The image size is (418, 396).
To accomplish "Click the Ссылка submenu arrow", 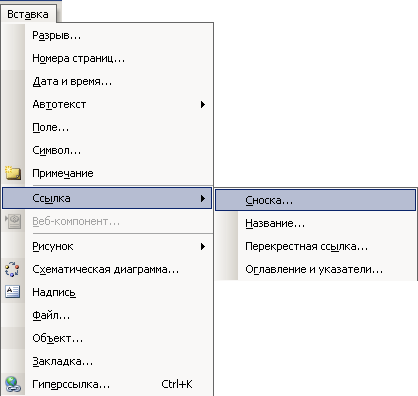I will pyautogui.click(x=203, y=199).
